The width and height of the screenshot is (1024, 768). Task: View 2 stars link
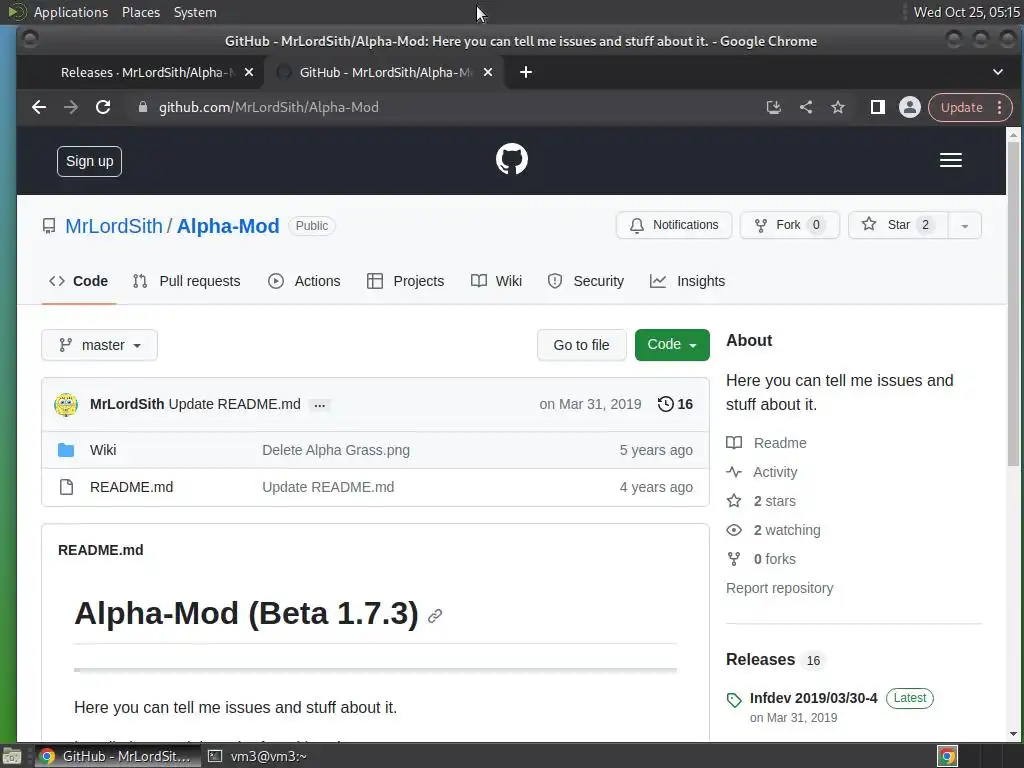(761, 501)
